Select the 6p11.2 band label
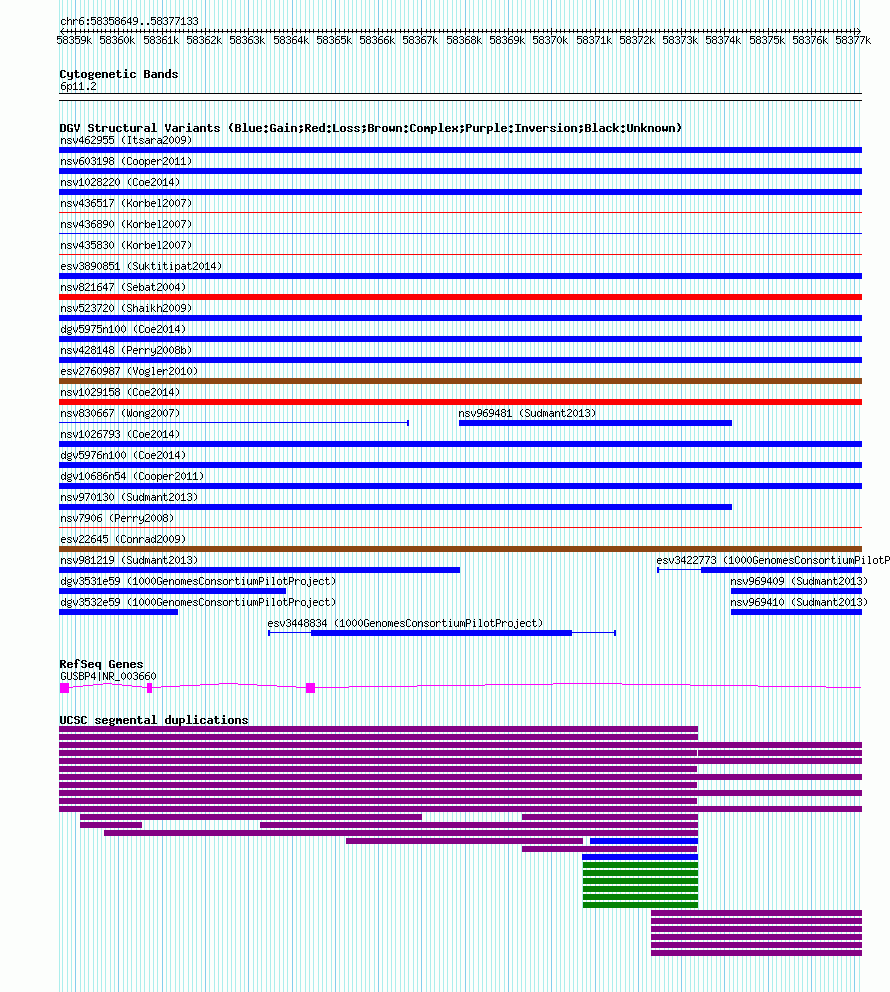Image resolution: width=890 pixels, height=992 pixels. tap(78, 87)
